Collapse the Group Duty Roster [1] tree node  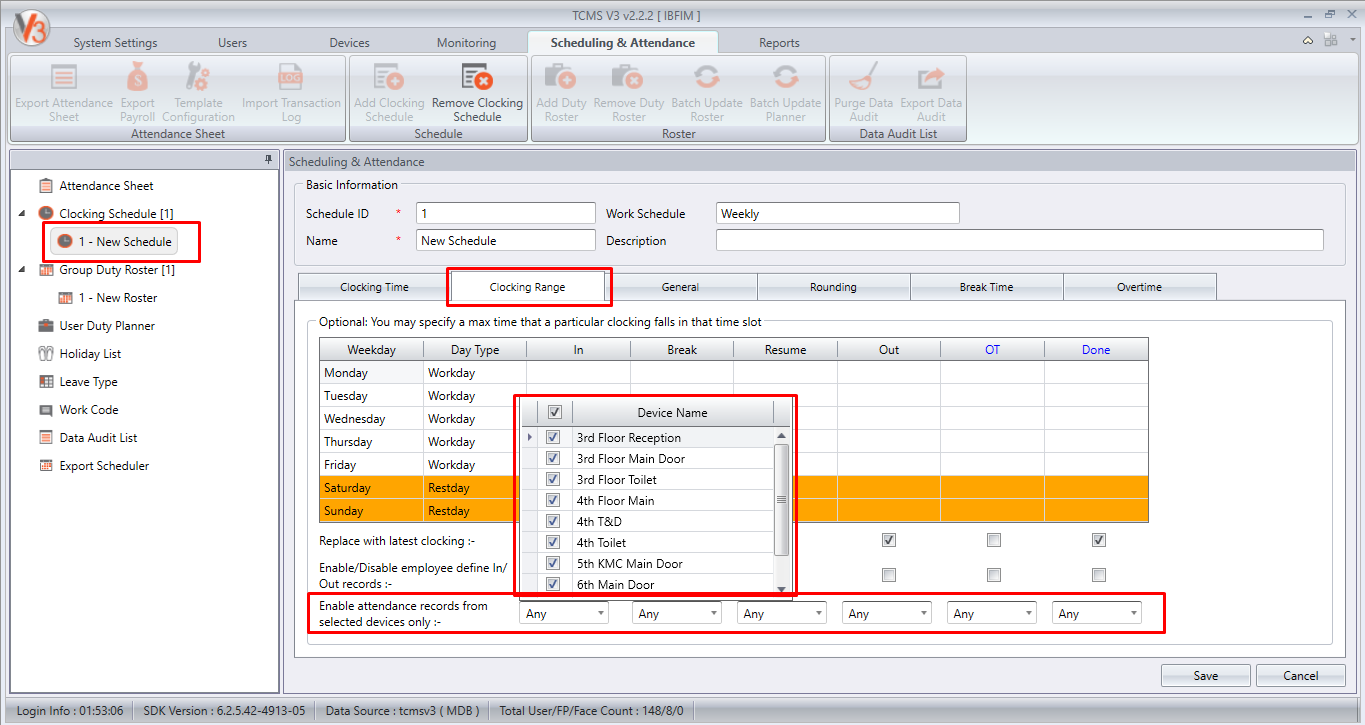pyautogui.click(x=22, y=269)
